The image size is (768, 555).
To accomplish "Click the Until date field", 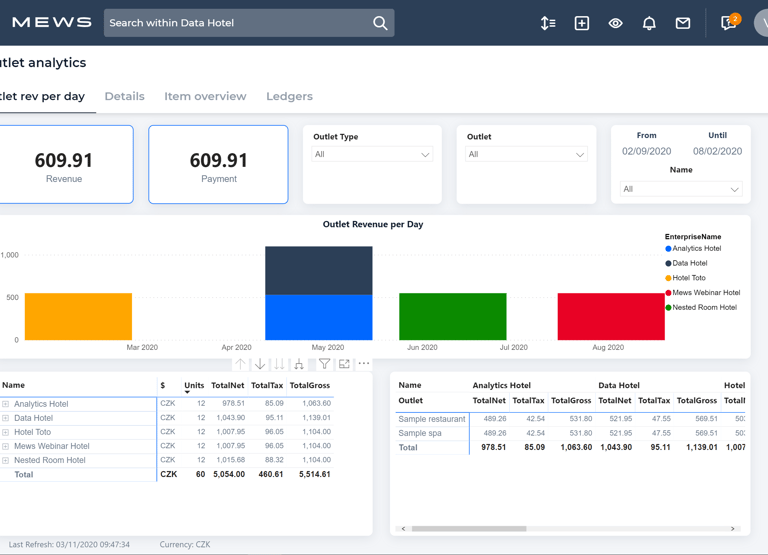I will tap(717, 151).
